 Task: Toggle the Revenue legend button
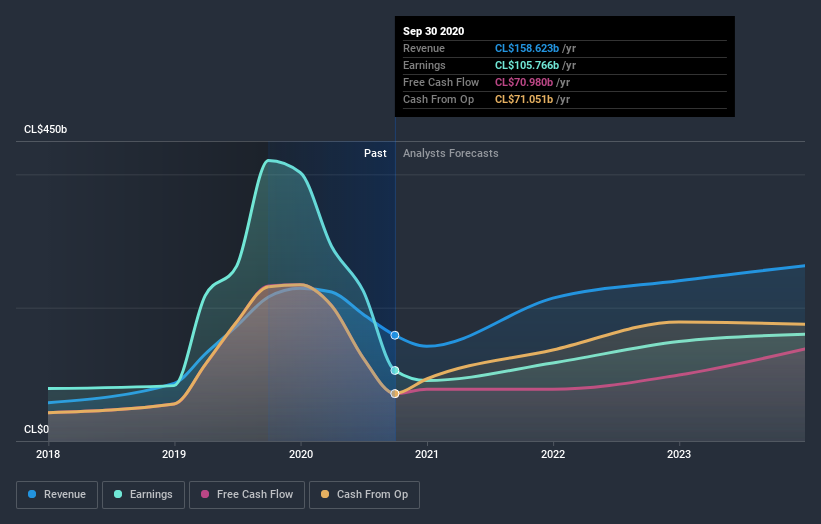[57, 495]
